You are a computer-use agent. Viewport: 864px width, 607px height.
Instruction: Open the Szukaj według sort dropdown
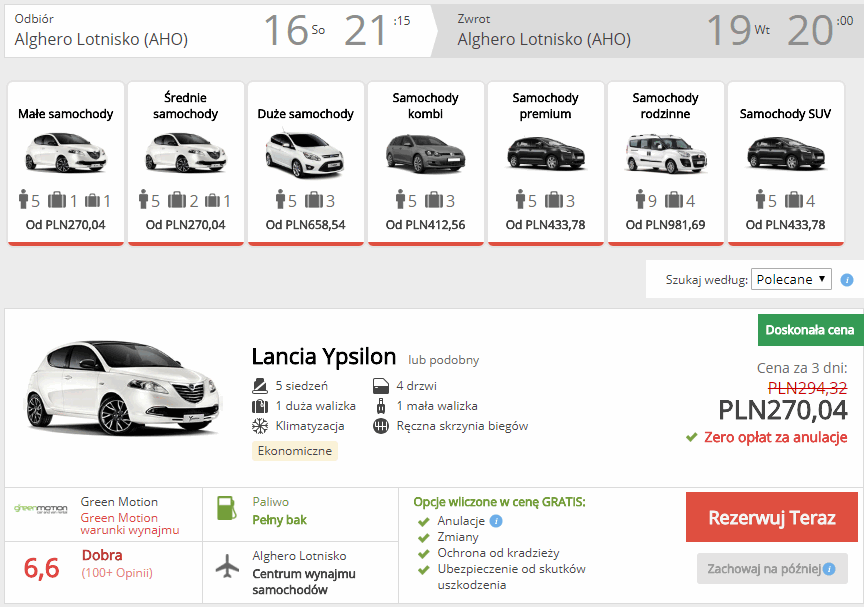[791, 279]
